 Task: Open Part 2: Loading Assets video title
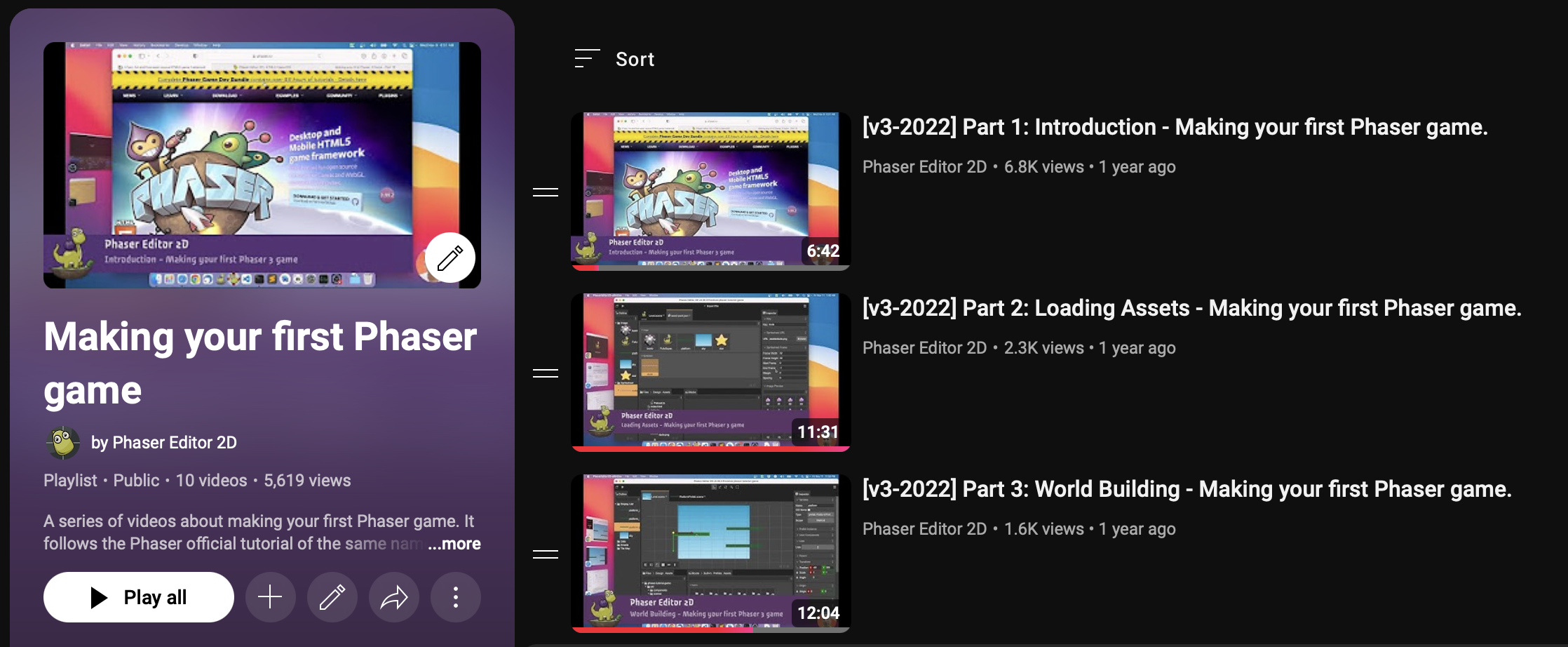(1191, 308)
